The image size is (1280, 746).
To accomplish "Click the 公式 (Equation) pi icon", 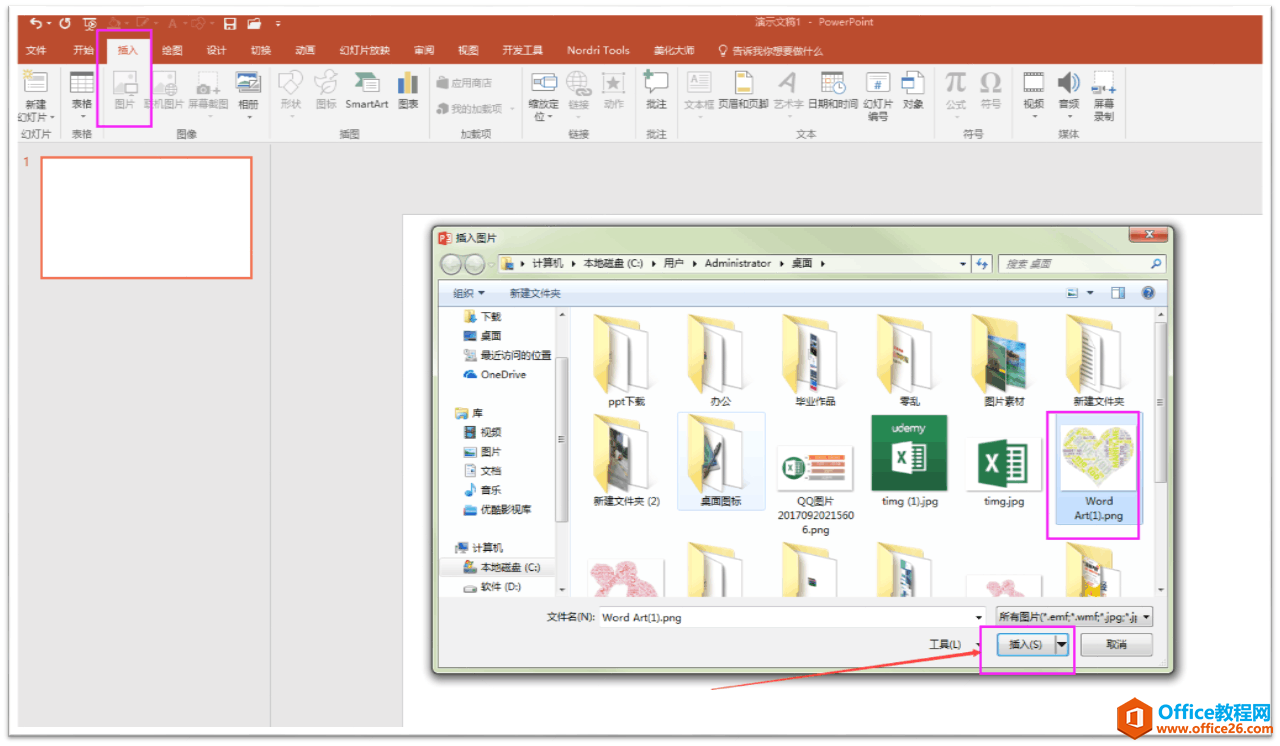I will [956, 88].
